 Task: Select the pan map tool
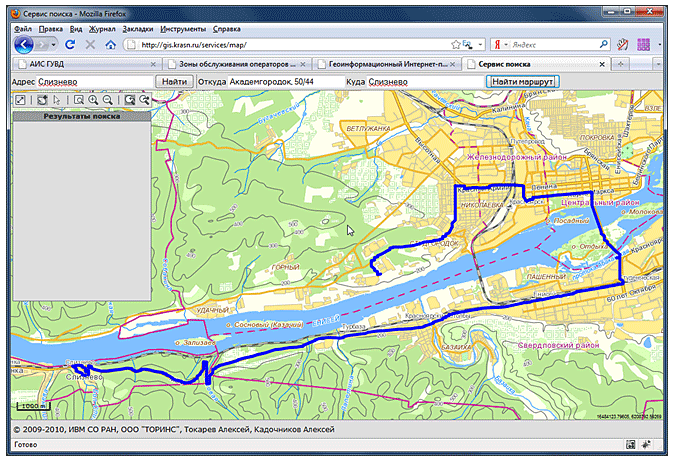point(42,100)
